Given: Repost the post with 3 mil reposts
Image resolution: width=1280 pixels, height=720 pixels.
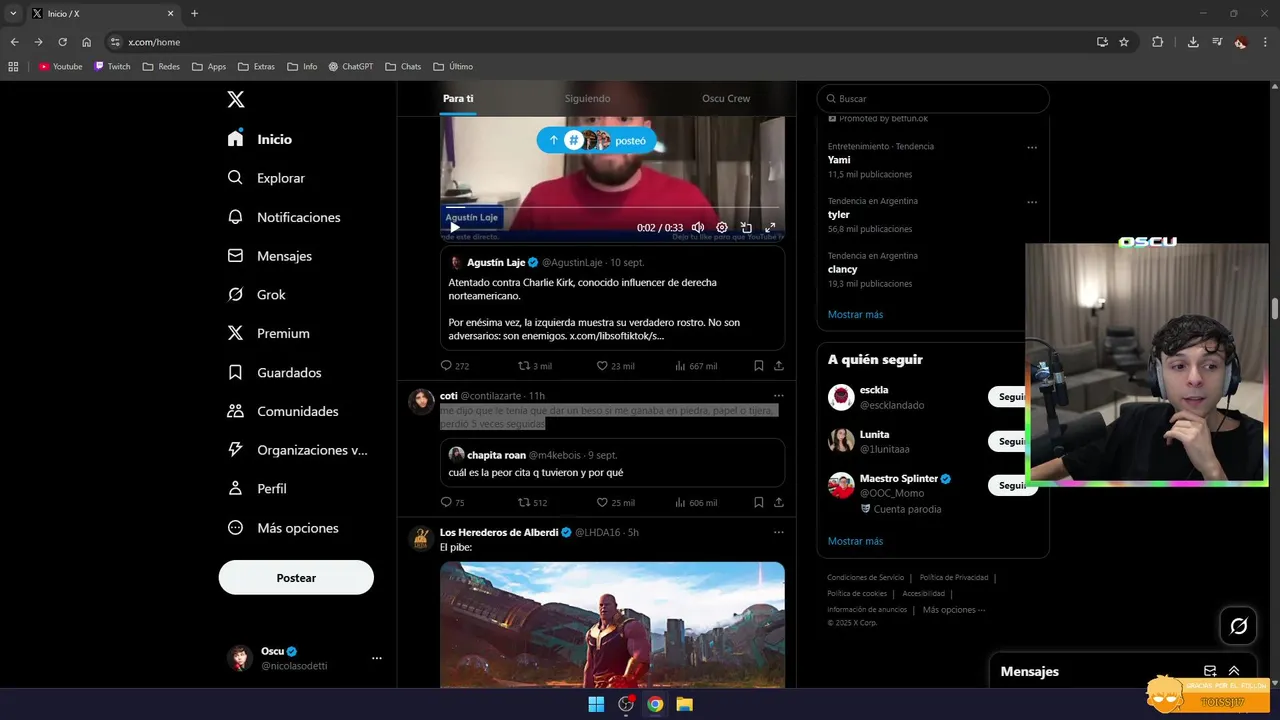Looking at the screenshot, I should [x=535, y=366].
